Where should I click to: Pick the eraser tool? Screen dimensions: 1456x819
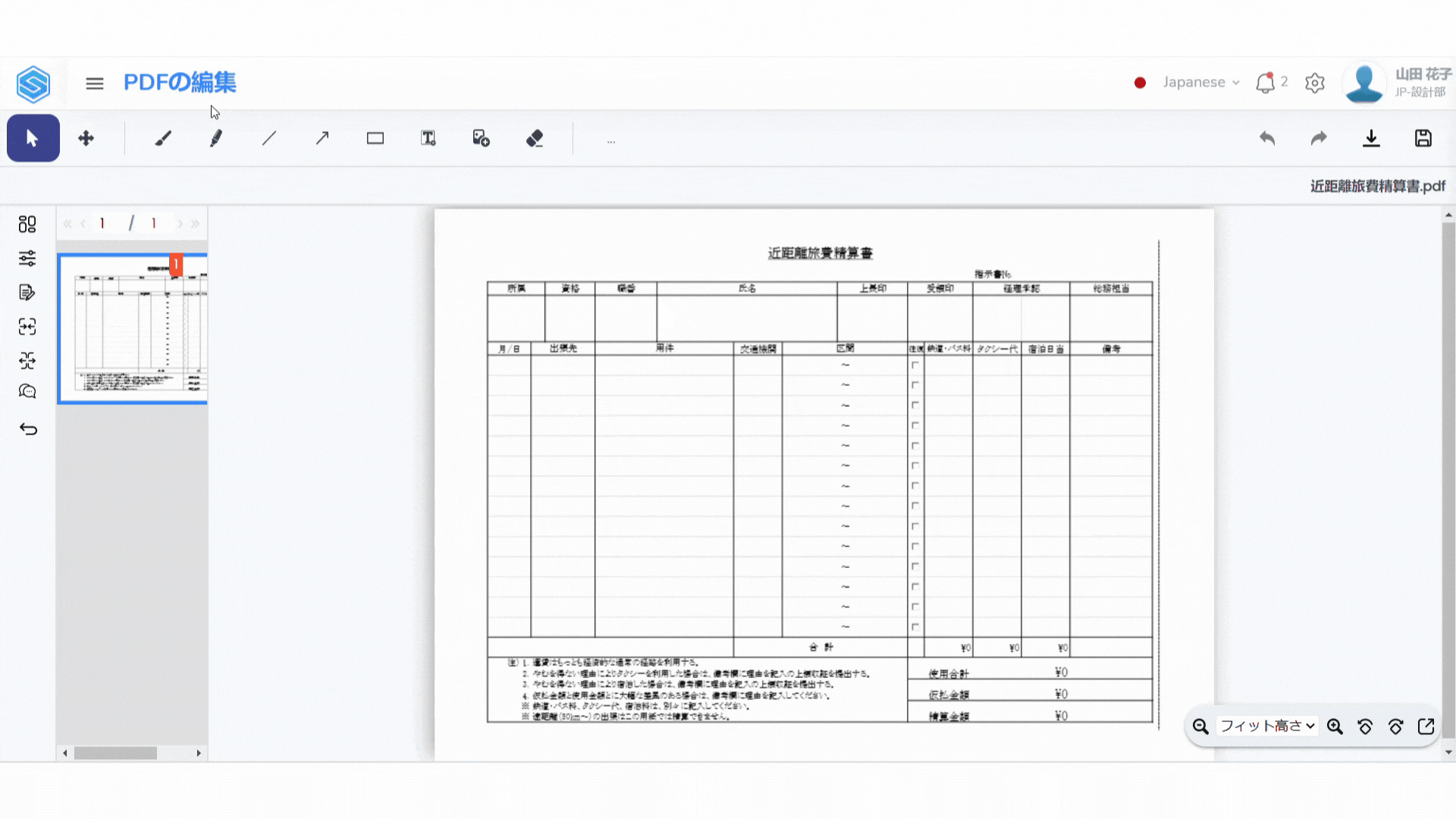(x=535, y=138)
